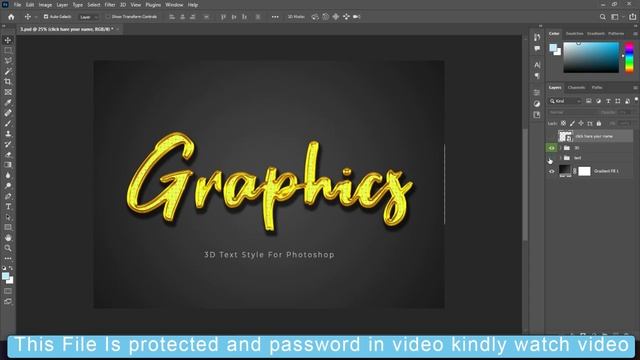Viewport: 640px width, 360px height.
Task: Toggle shape layer filter in Layers panel
Action: tap(618, 101)
